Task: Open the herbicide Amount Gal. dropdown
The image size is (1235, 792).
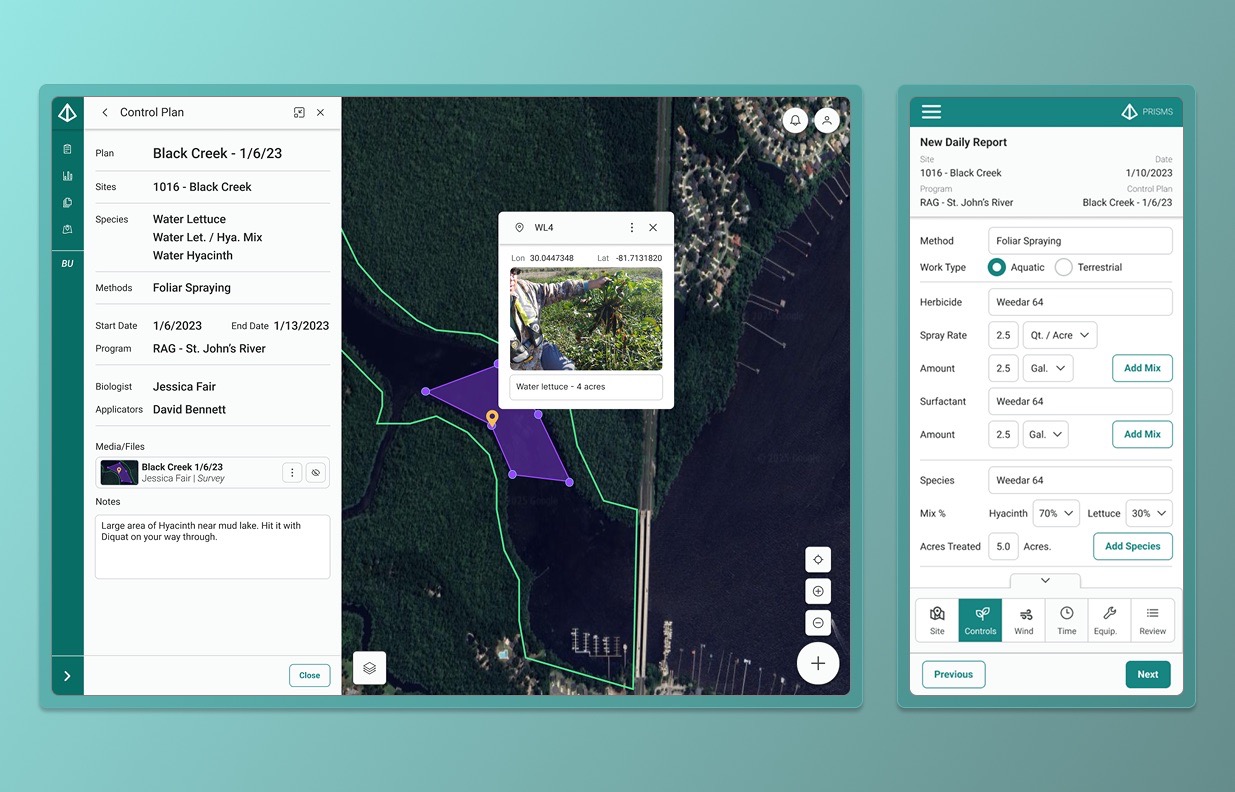Action: [x=1048, y=368]
